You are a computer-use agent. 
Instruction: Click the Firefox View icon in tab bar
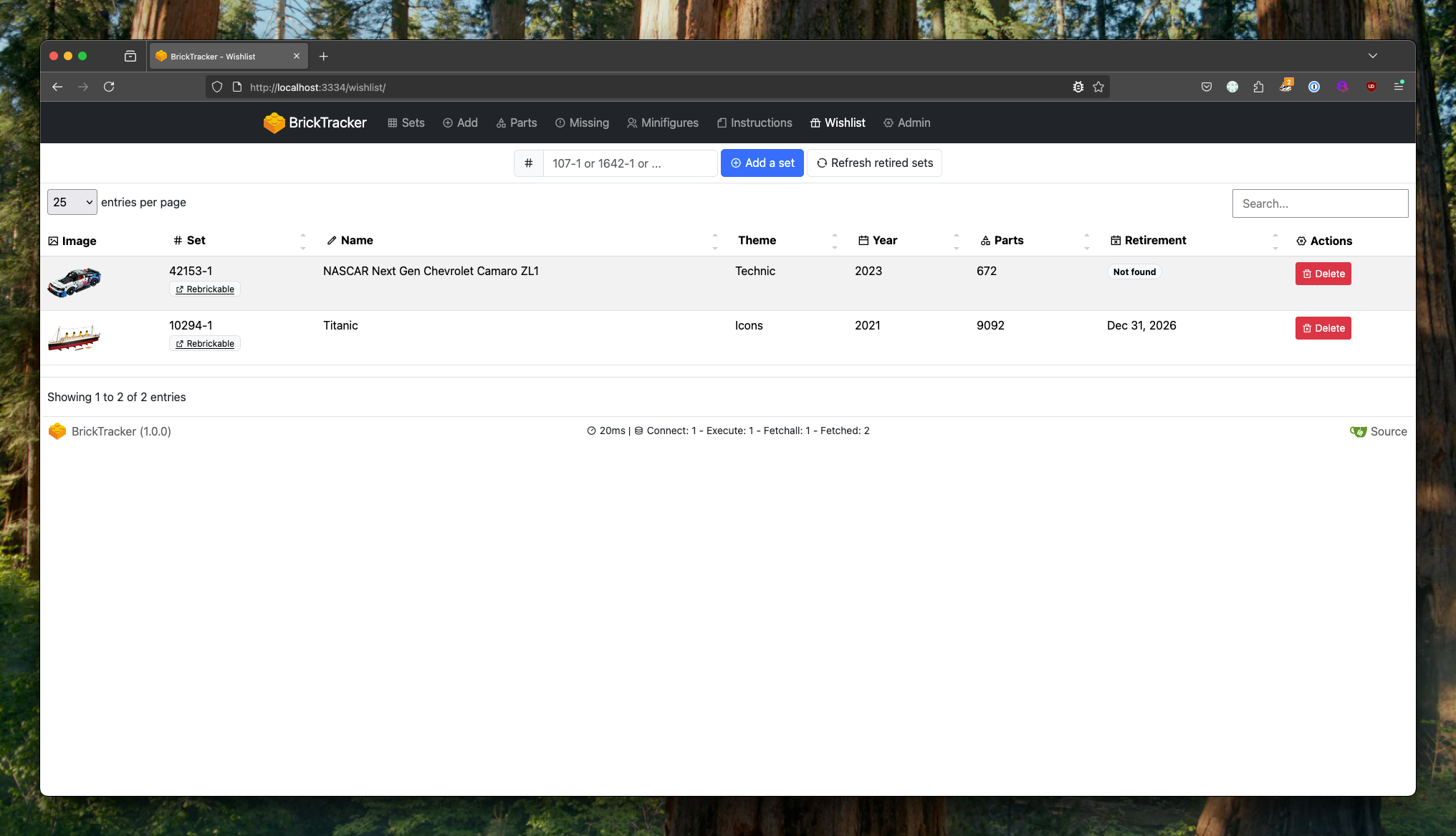tap(130, 56)
